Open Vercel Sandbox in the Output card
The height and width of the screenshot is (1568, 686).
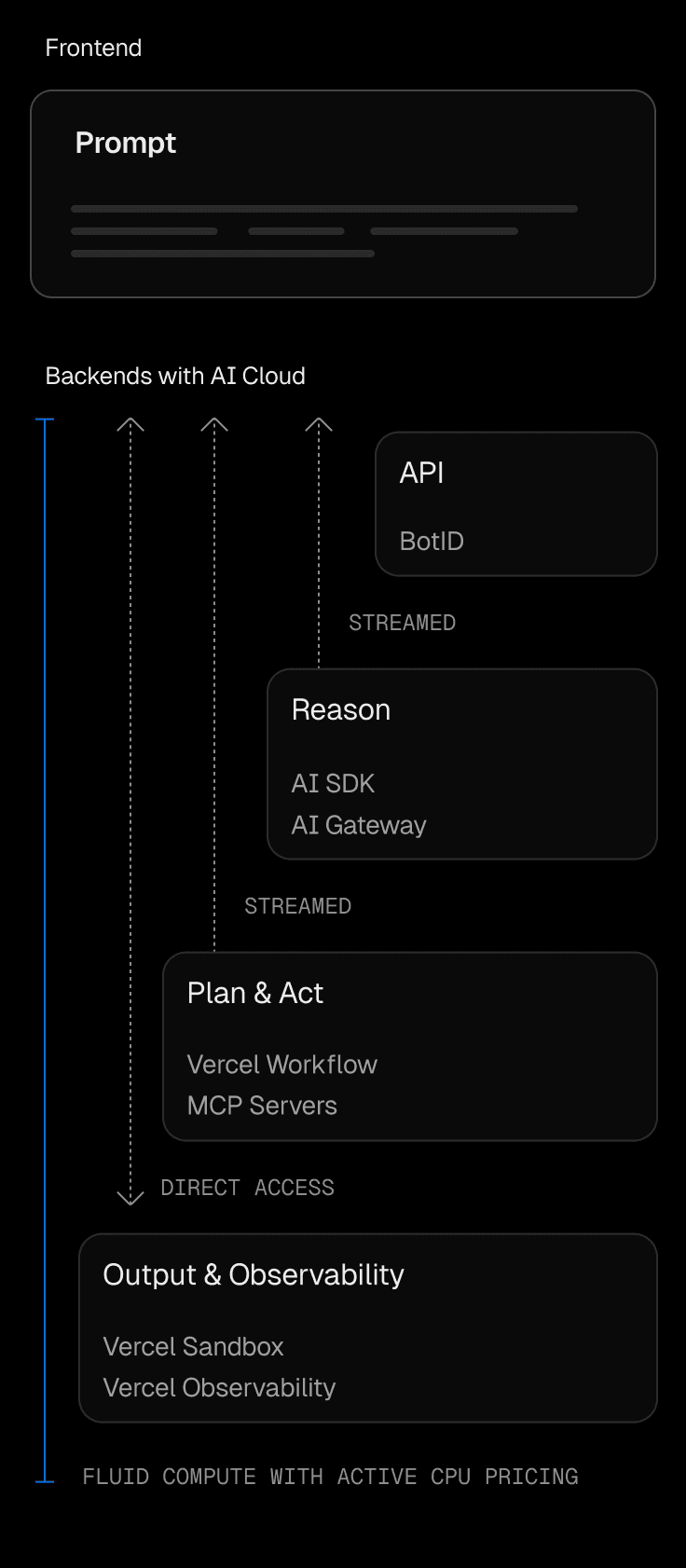pos(193,1347)
